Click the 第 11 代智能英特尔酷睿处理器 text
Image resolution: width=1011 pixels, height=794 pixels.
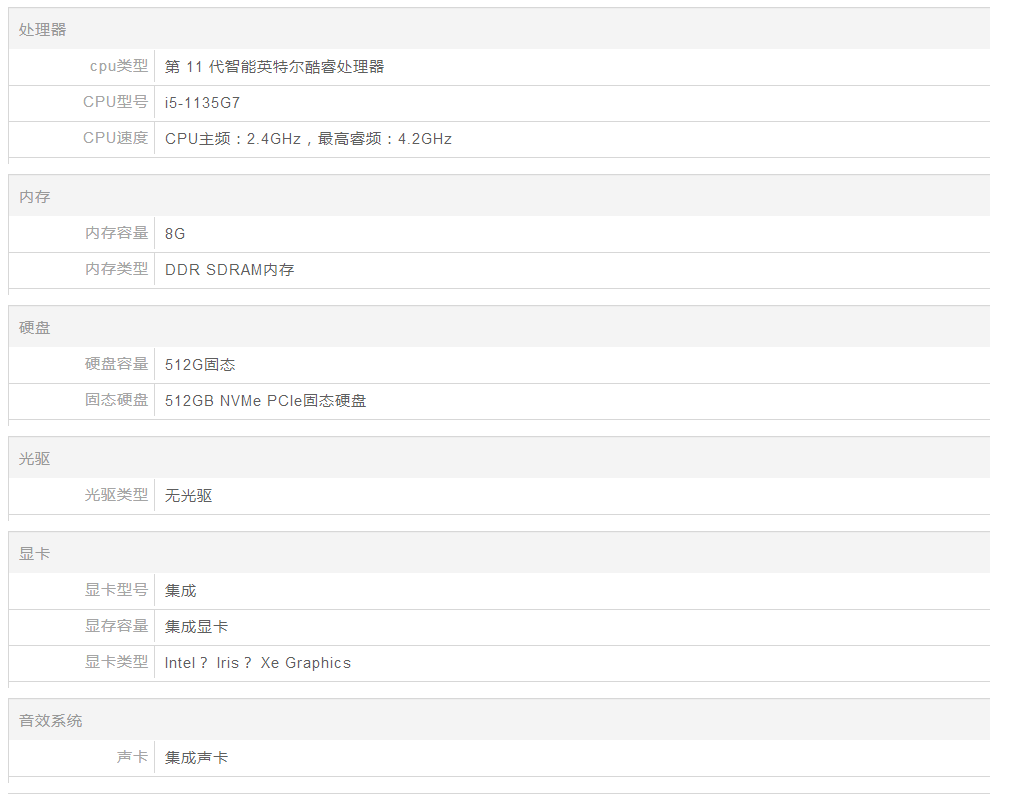pyautogui.click(x=274, y=67)
